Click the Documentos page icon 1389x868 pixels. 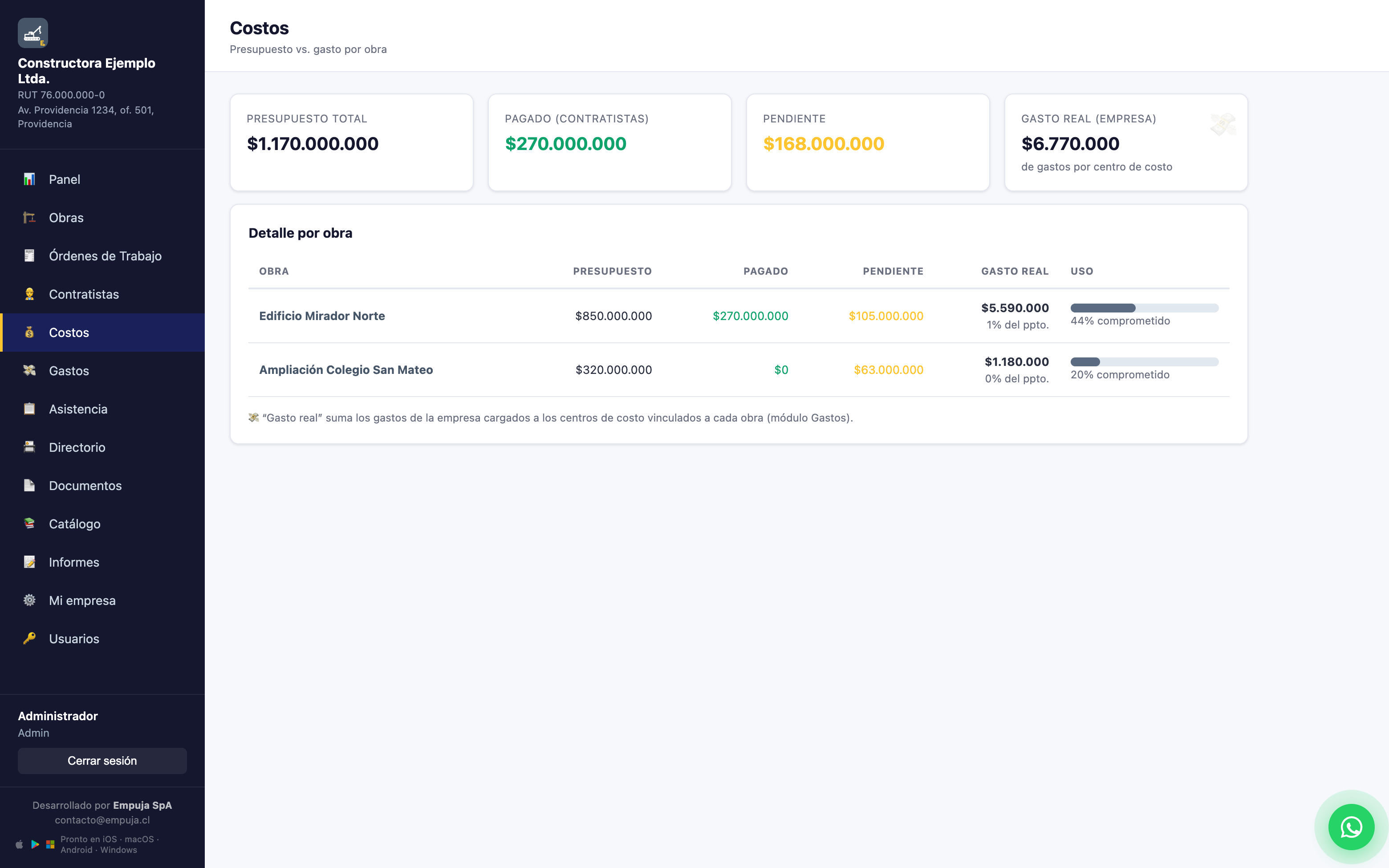(29, 485)
